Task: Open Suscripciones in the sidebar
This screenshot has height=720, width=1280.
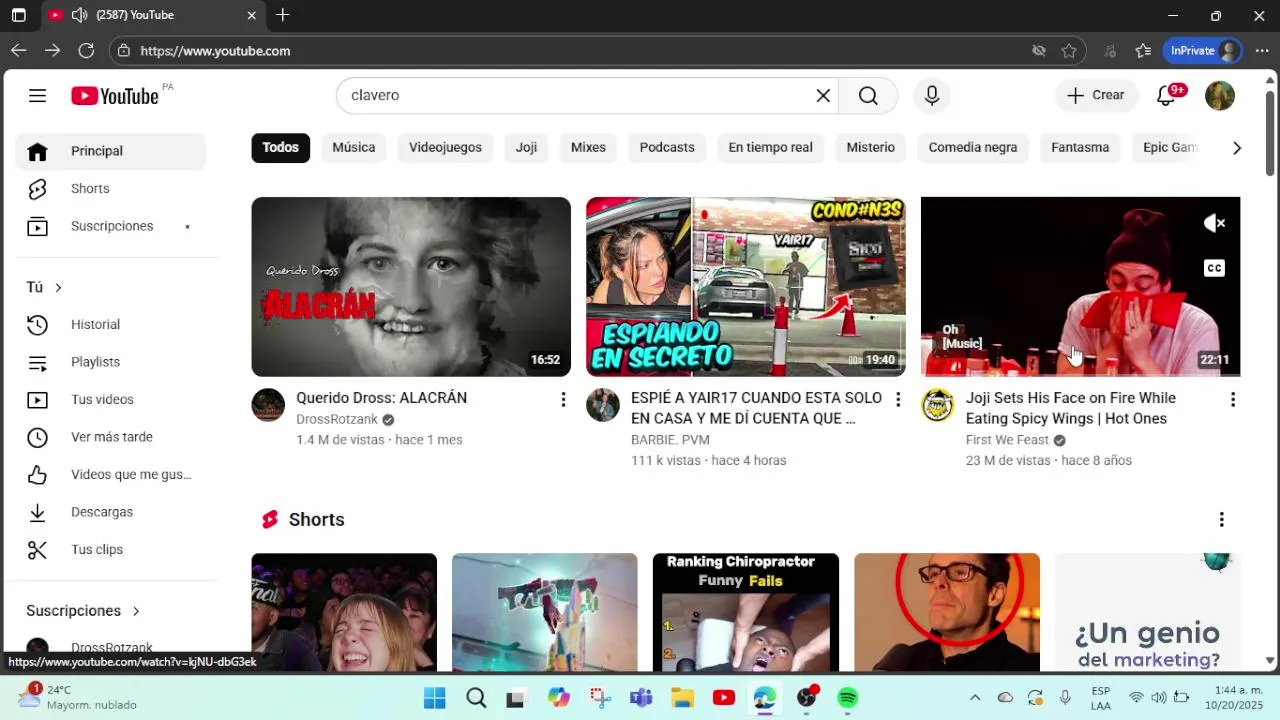Action: point(110,226)
